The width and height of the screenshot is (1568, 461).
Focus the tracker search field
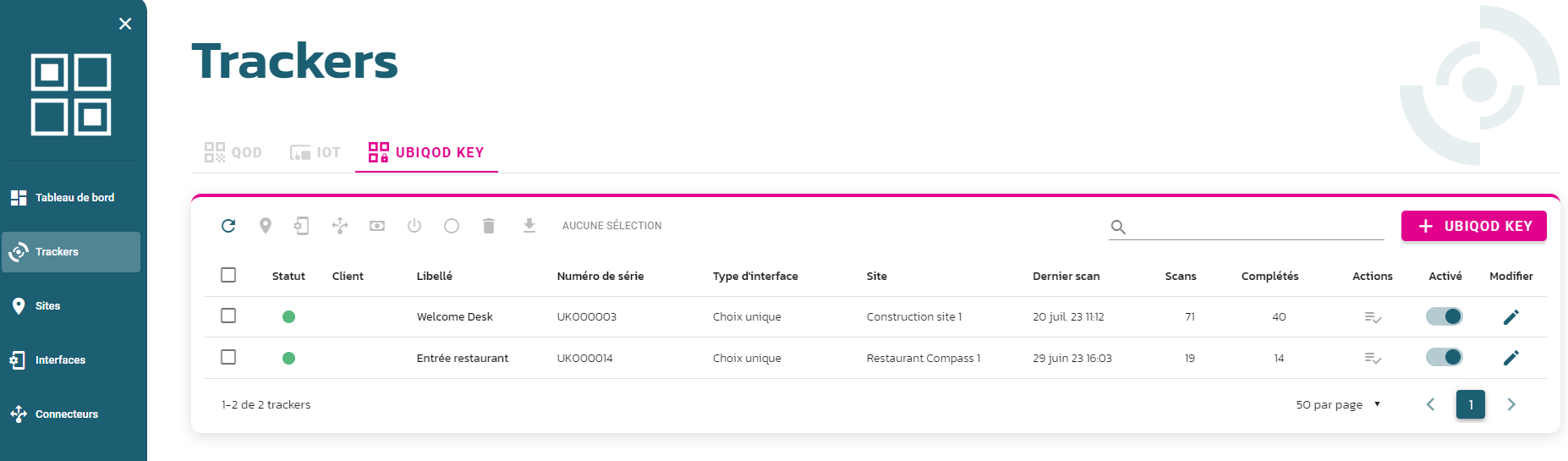[1258, 227]
